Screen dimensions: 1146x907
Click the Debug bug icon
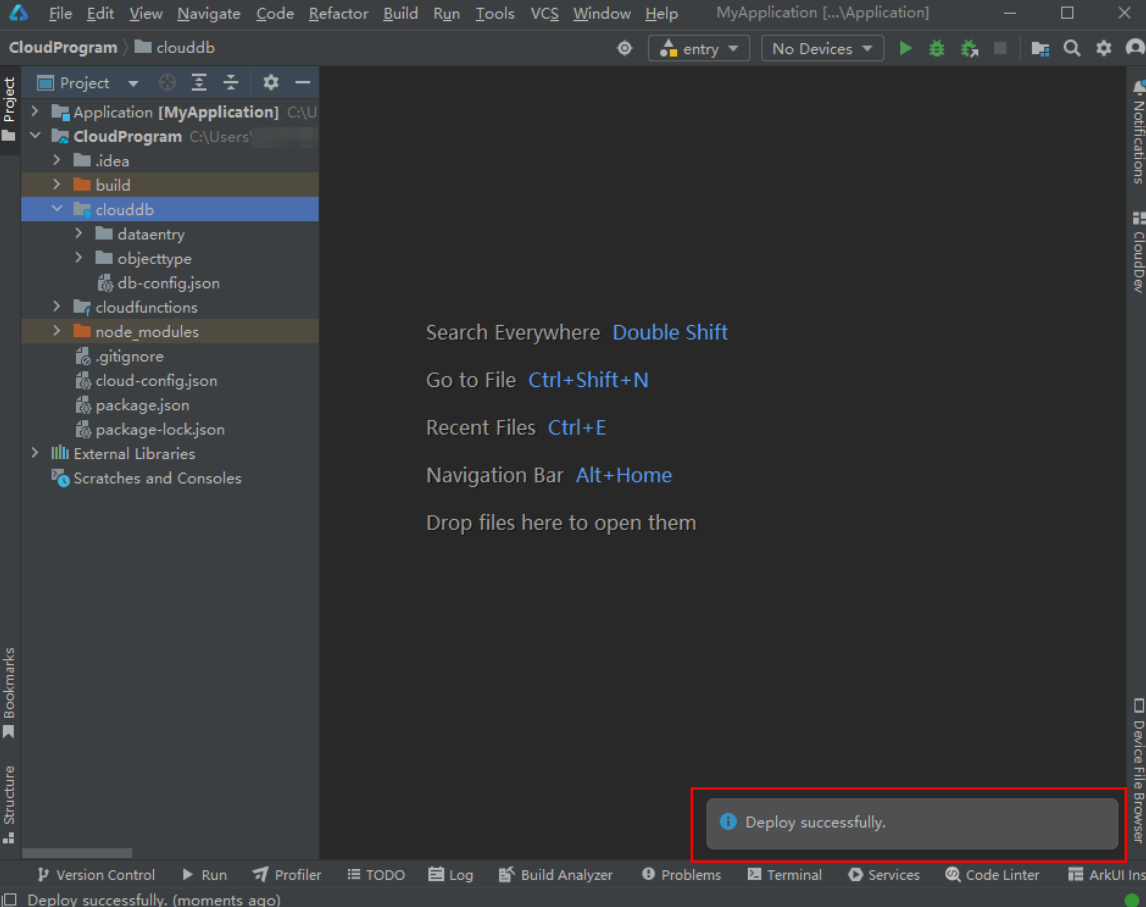click(x=936, y=48)
